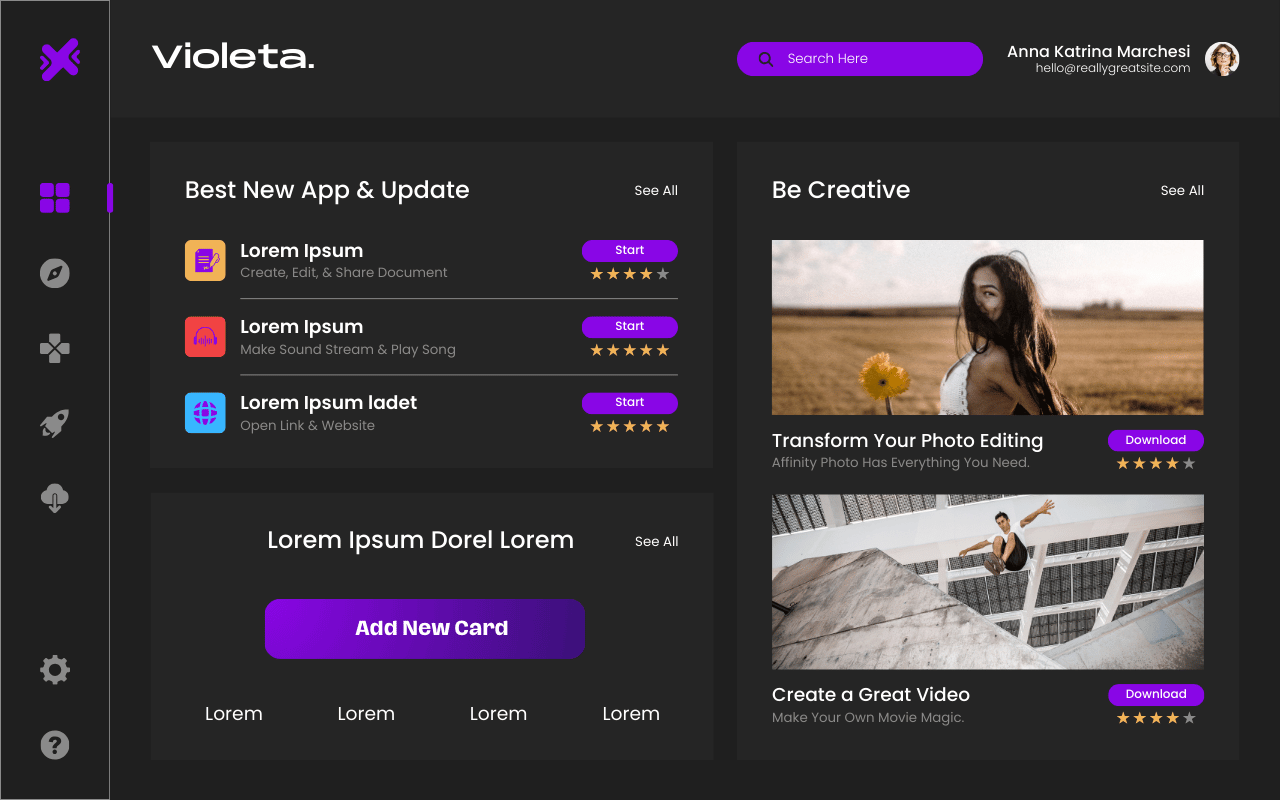This screenshot has height=800, width=1280.
Task: Click the 'Best New App & Update' heading
Action: point(327,190)
